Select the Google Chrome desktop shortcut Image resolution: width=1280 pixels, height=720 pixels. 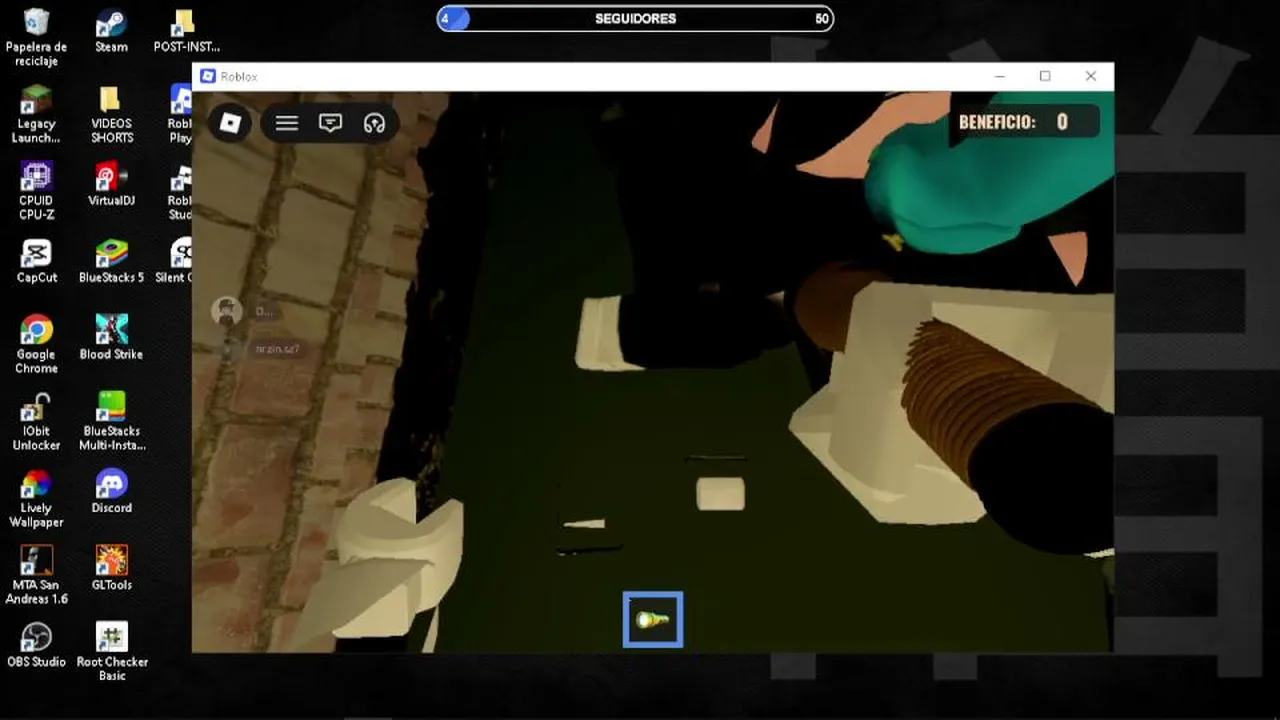coord(36,345)
